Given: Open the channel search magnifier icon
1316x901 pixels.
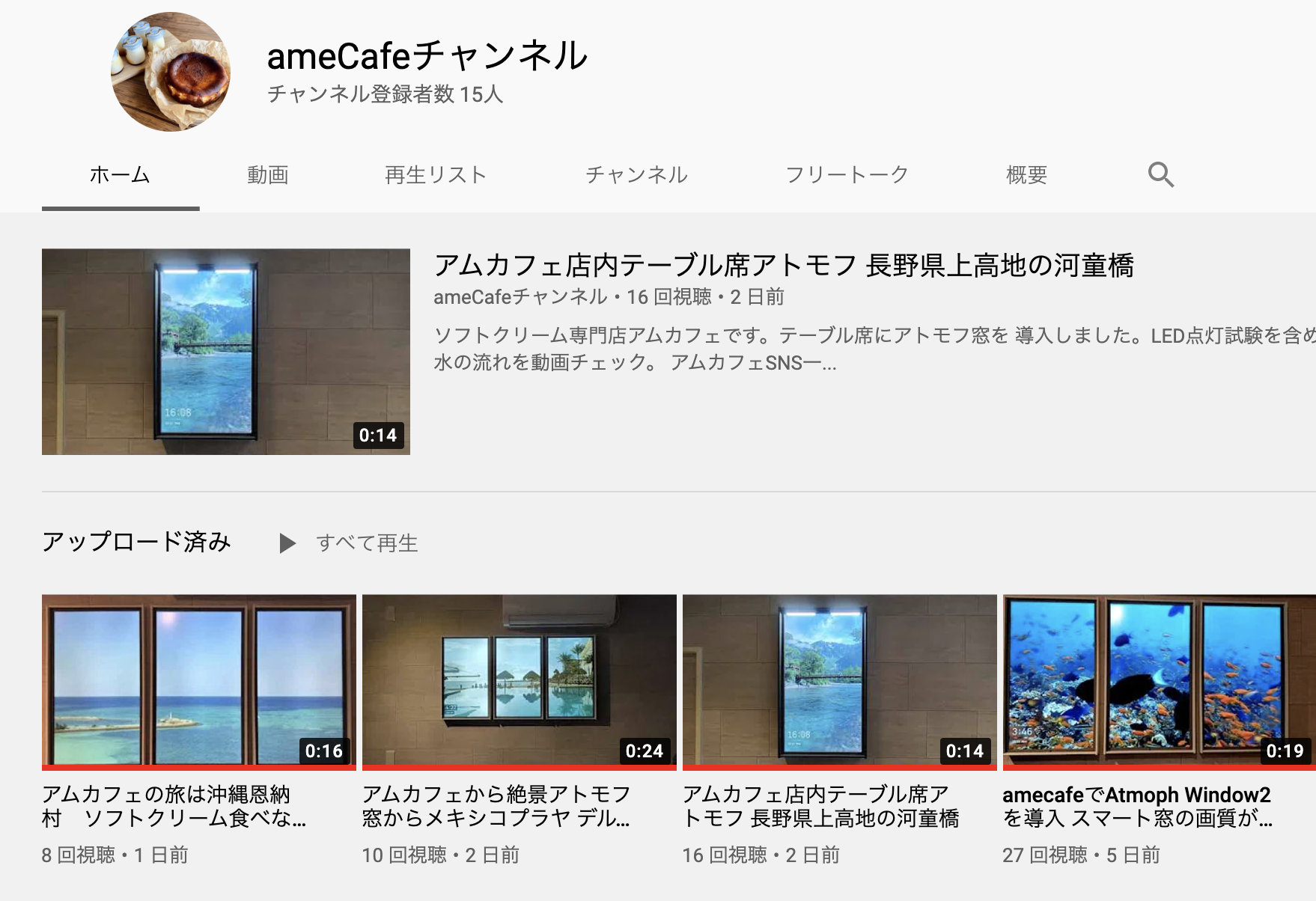Looking at the screenshot, I should (x=1161, y=174).
